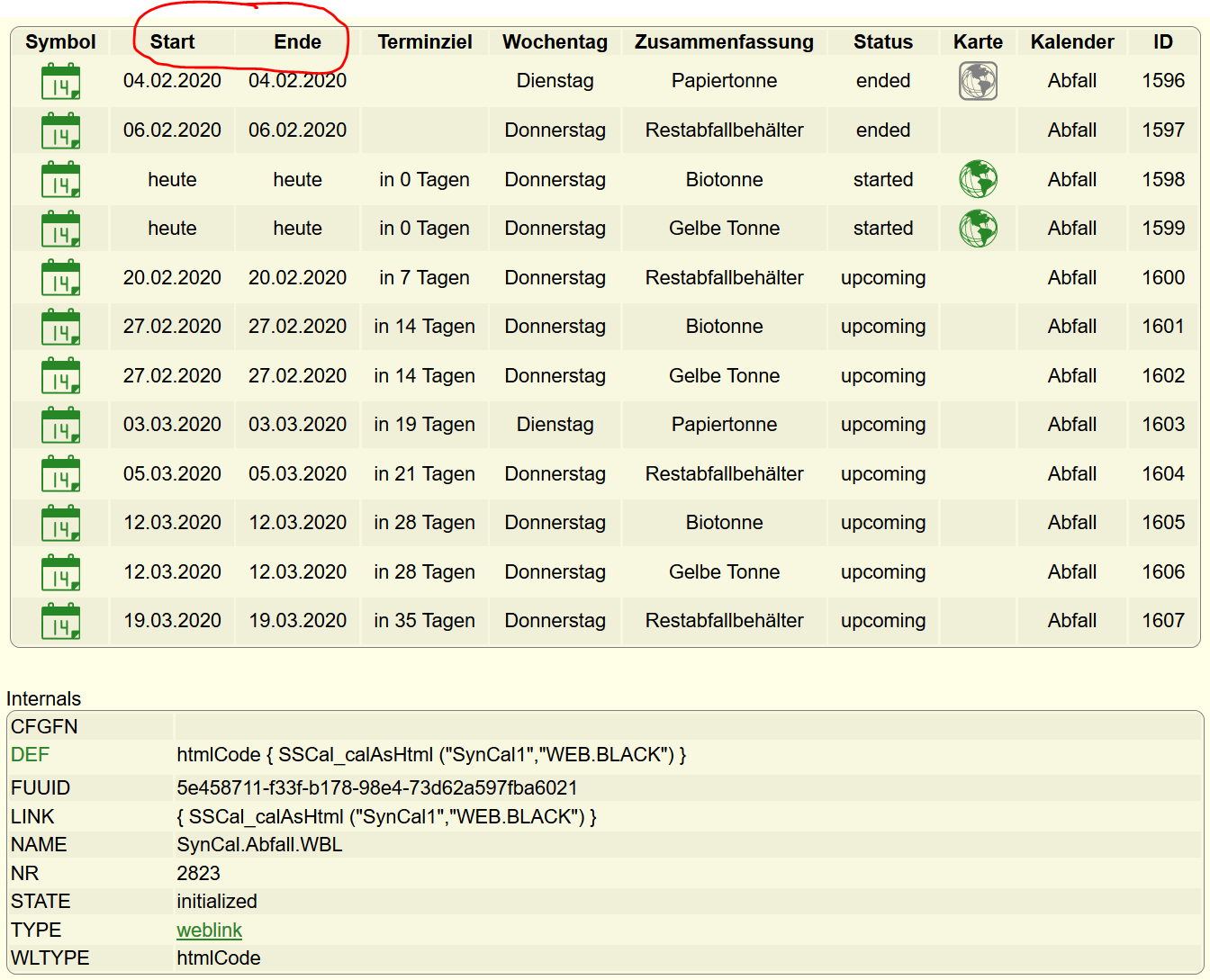Click Ende date 19.03.2020
The image size is (1210, 980).
click(x=297, y=621)
